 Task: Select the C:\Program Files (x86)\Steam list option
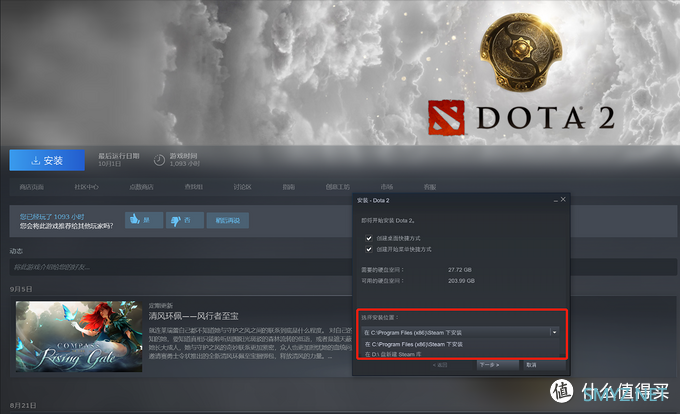pos(462,344)
